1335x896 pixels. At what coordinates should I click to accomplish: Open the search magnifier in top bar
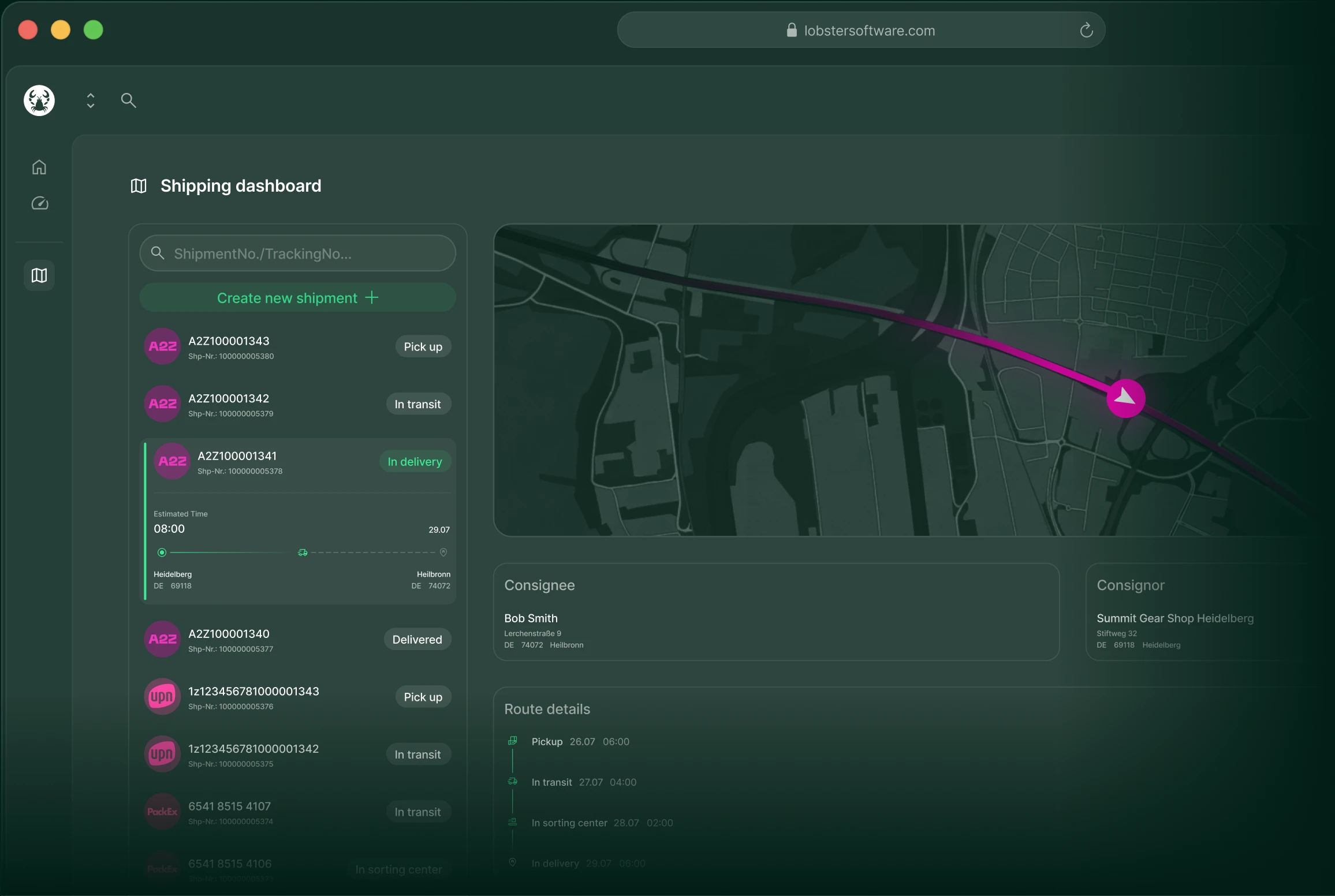pyautogui.click(x=128, y=100)
